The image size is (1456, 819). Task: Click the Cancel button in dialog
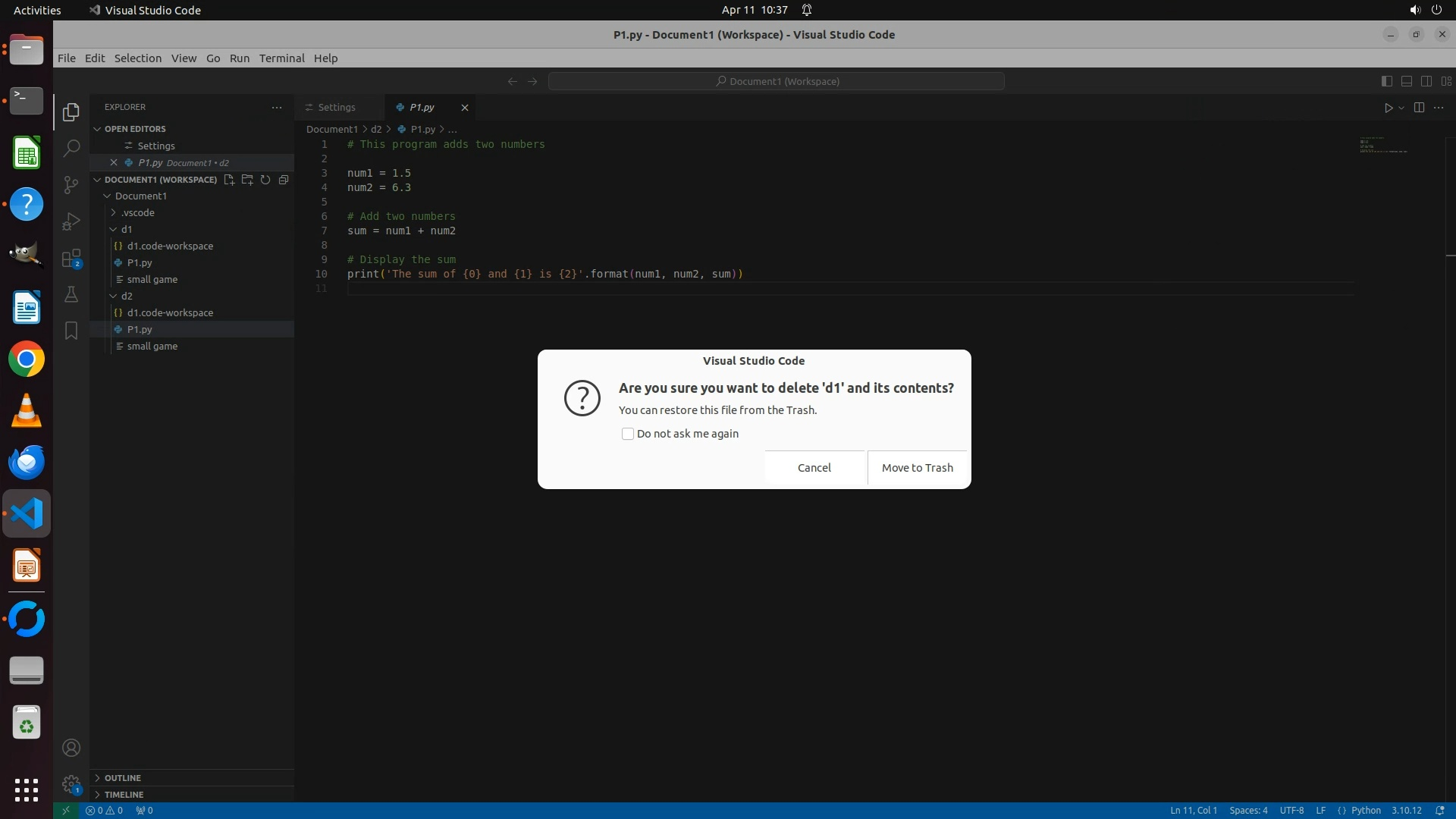tap(814, 468)
